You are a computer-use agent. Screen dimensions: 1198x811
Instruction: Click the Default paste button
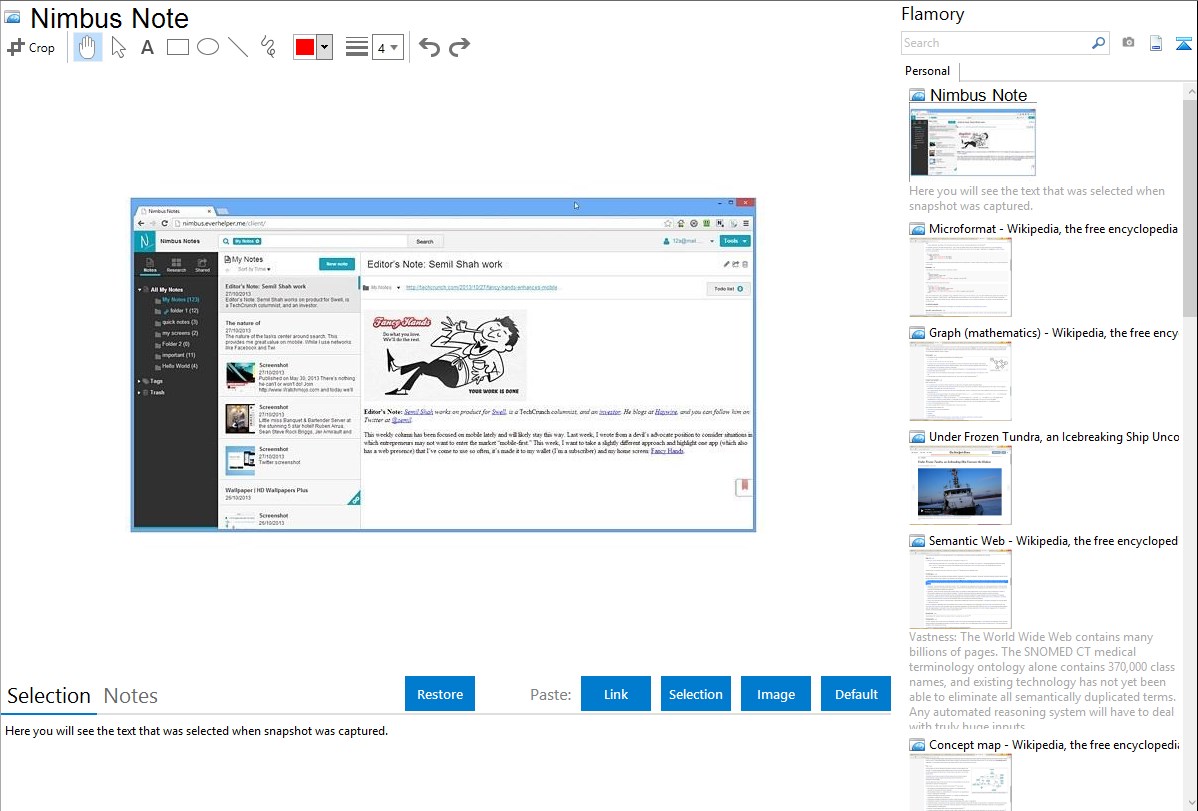(856, 694)
